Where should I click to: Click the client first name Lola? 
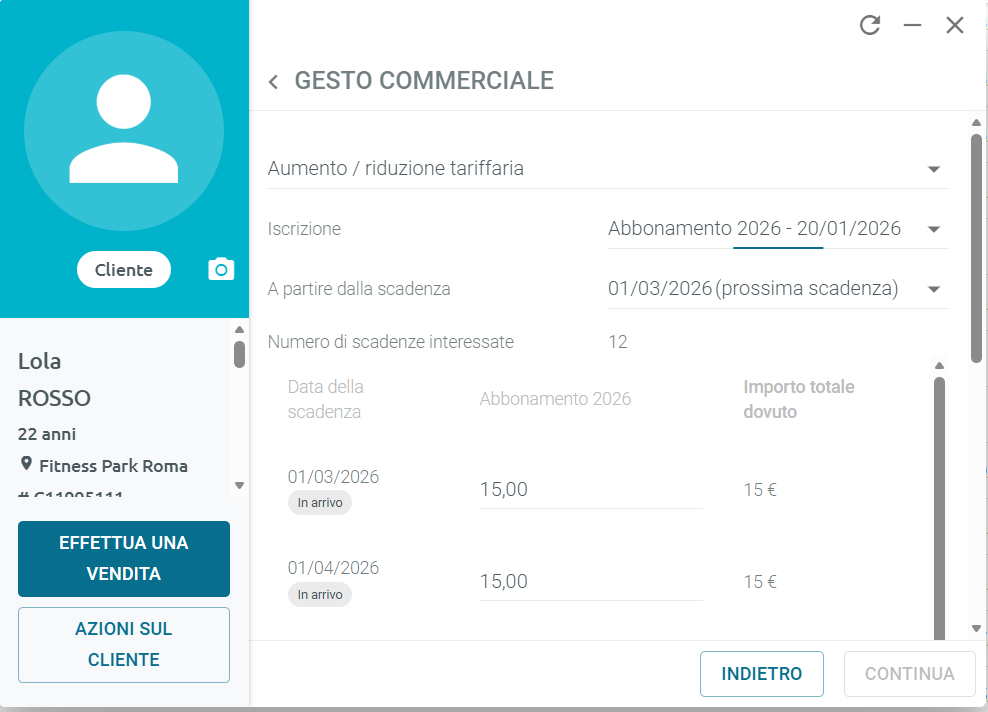[40, 361]
